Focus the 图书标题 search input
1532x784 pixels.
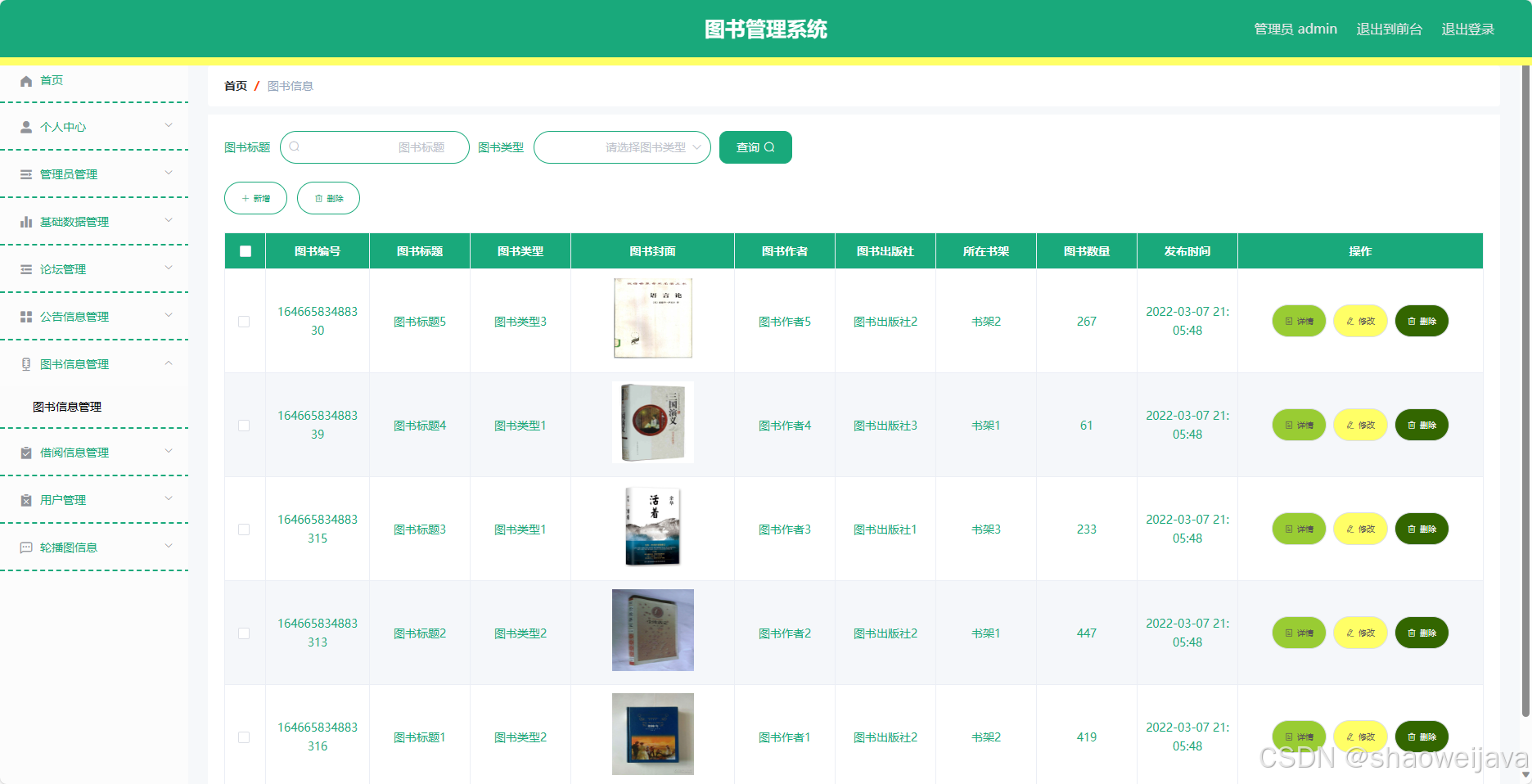pos(375,147)
